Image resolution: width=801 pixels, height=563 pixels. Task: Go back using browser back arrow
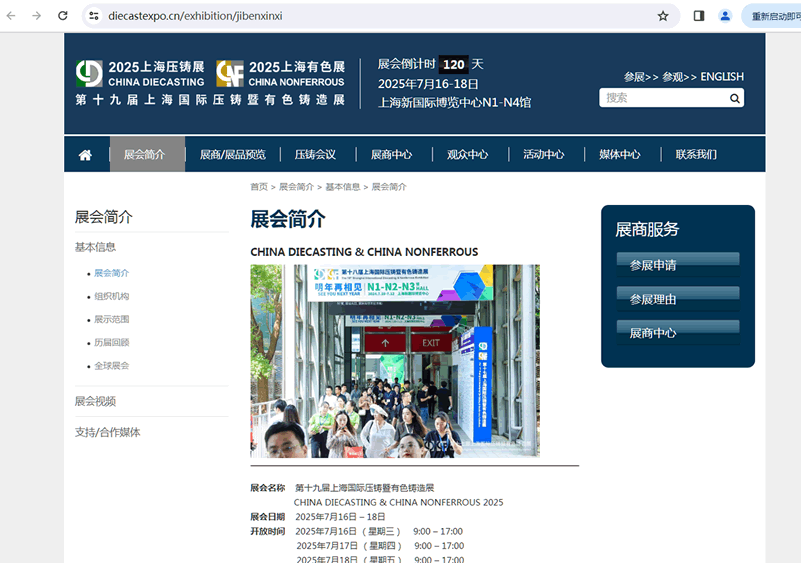click(x=11, y=16)
